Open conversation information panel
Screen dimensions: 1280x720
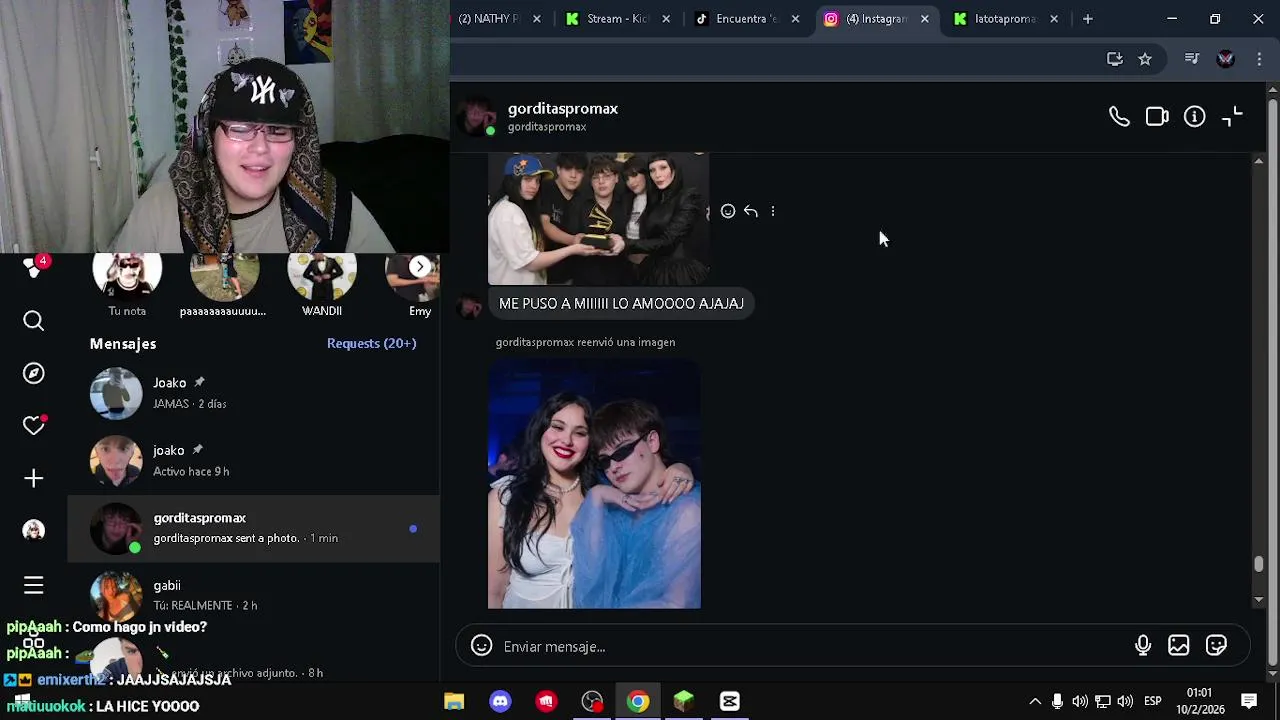[1195, 117]
